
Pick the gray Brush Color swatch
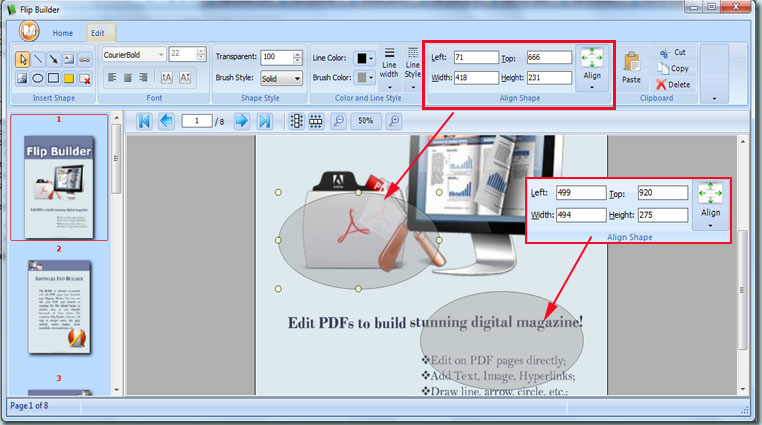click(362, 78)
